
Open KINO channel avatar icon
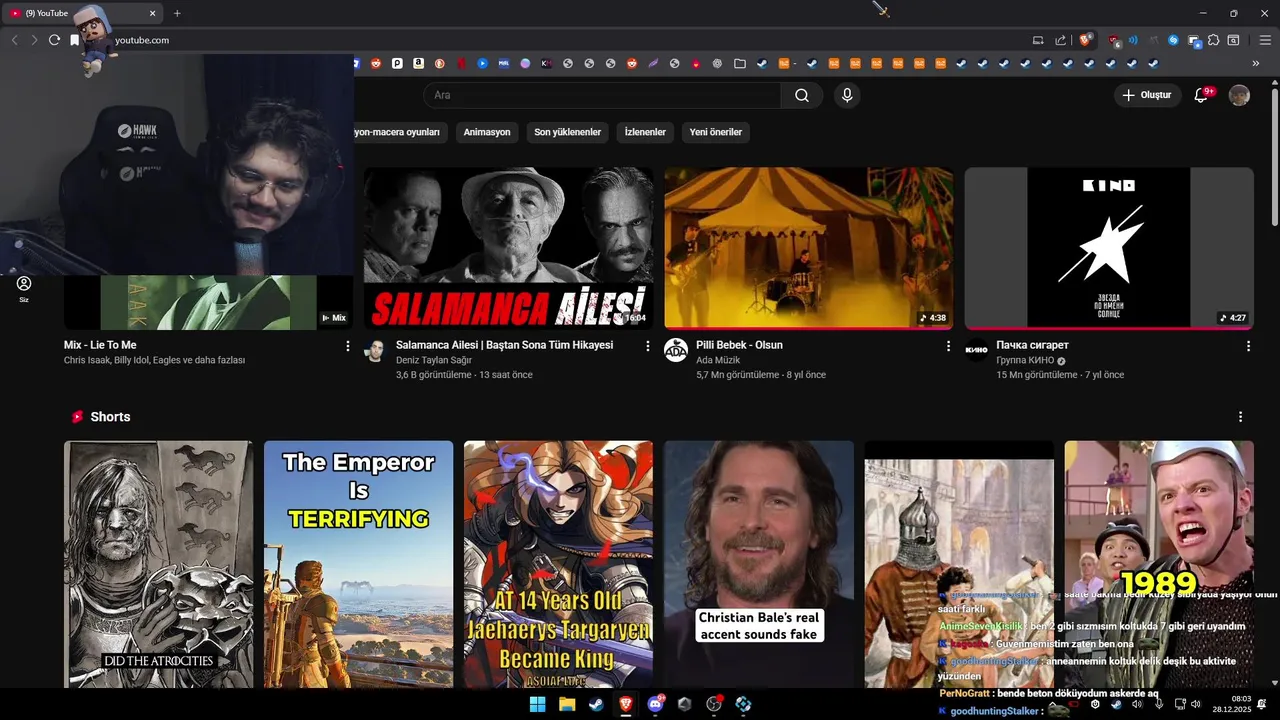976,350
